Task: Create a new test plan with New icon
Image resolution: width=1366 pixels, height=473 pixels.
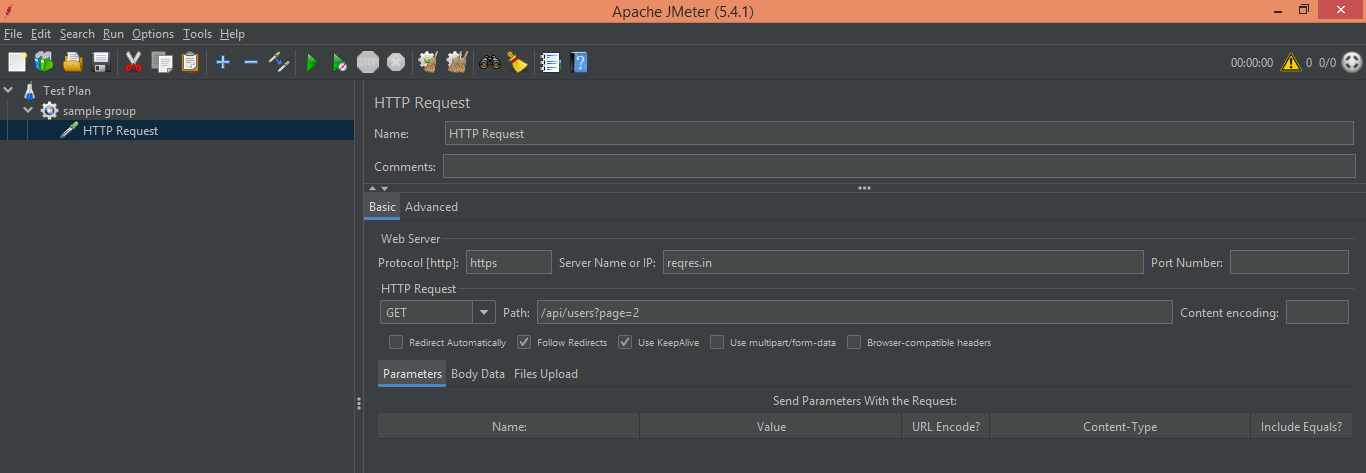Action: pyautogui.click(x=17, y=62)
